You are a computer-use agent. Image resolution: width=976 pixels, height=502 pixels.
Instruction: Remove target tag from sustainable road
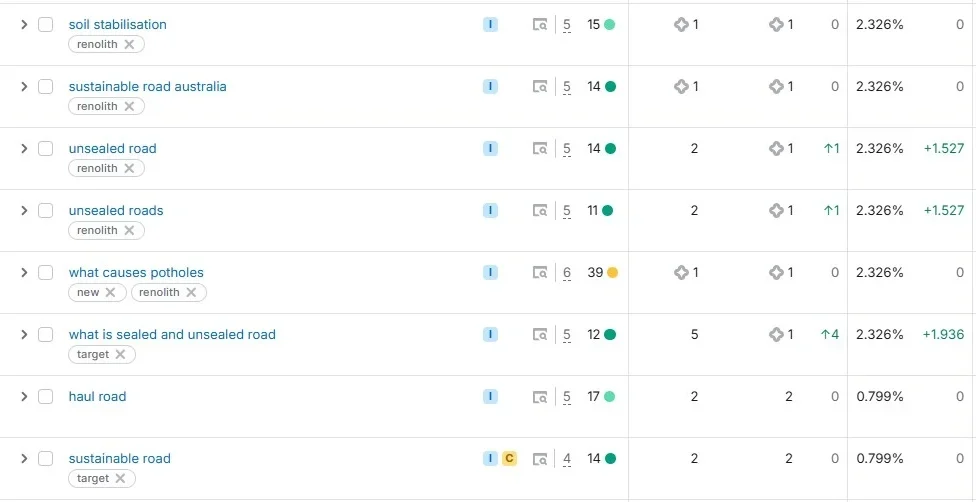point(120,478)
